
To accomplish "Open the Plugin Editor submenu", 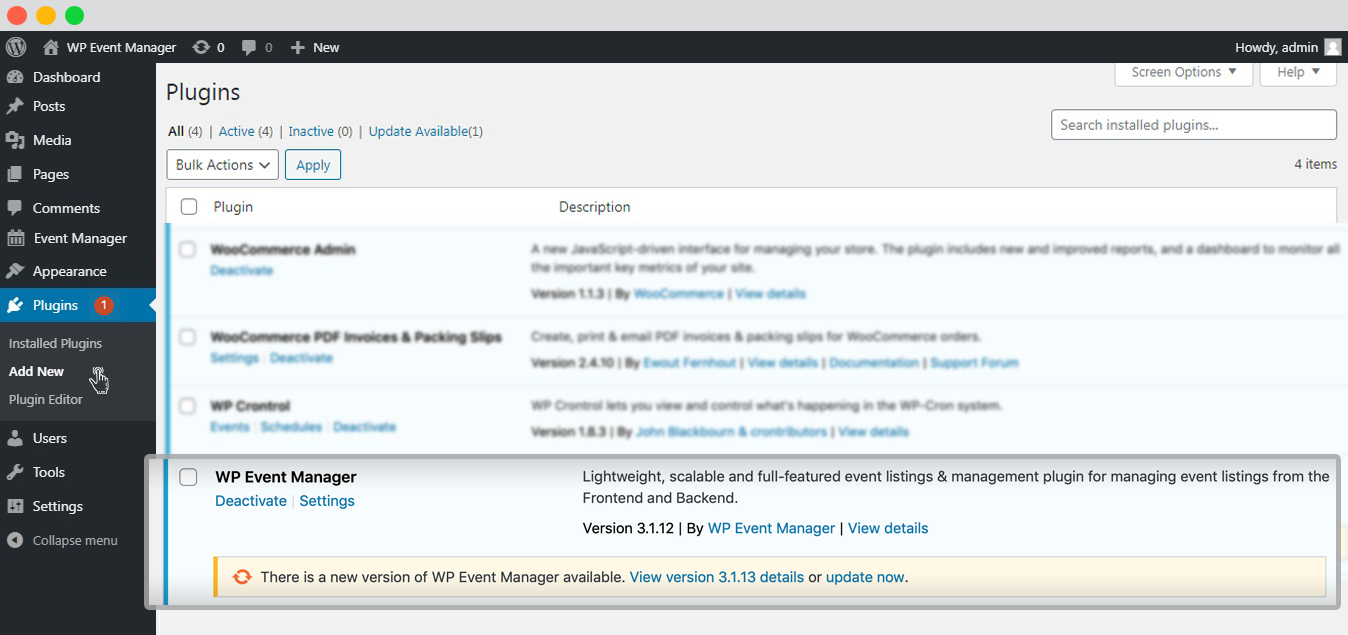I will pos(46,399).
